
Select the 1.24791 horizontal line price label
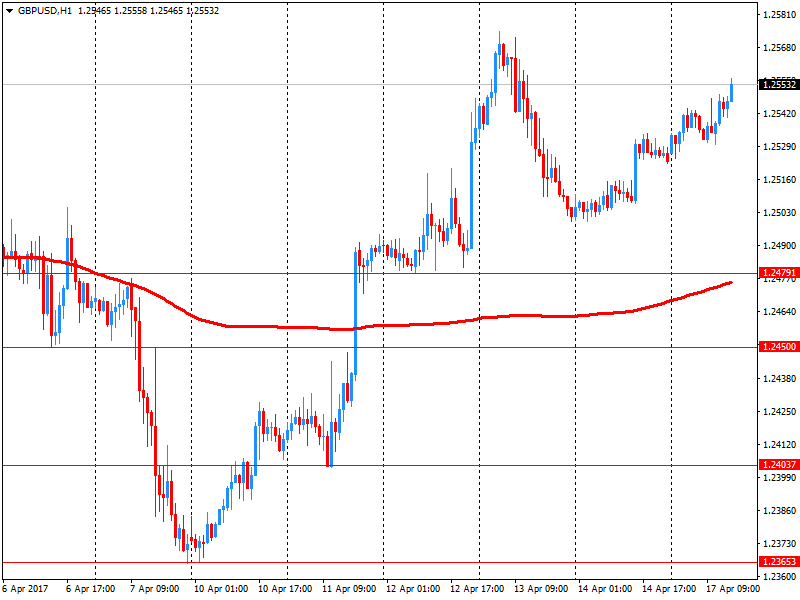click(779, 273)
